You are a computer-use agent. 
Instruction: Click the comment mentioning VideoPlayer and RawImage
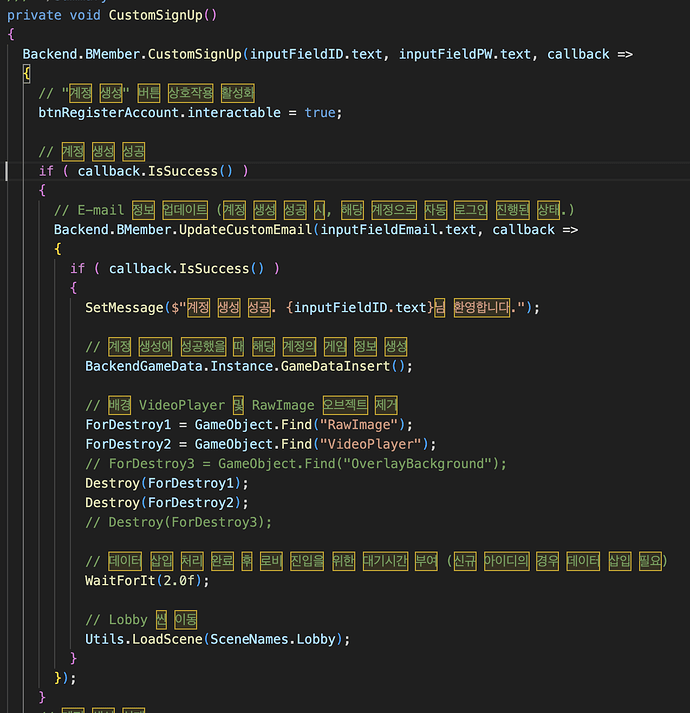(242, 405)
